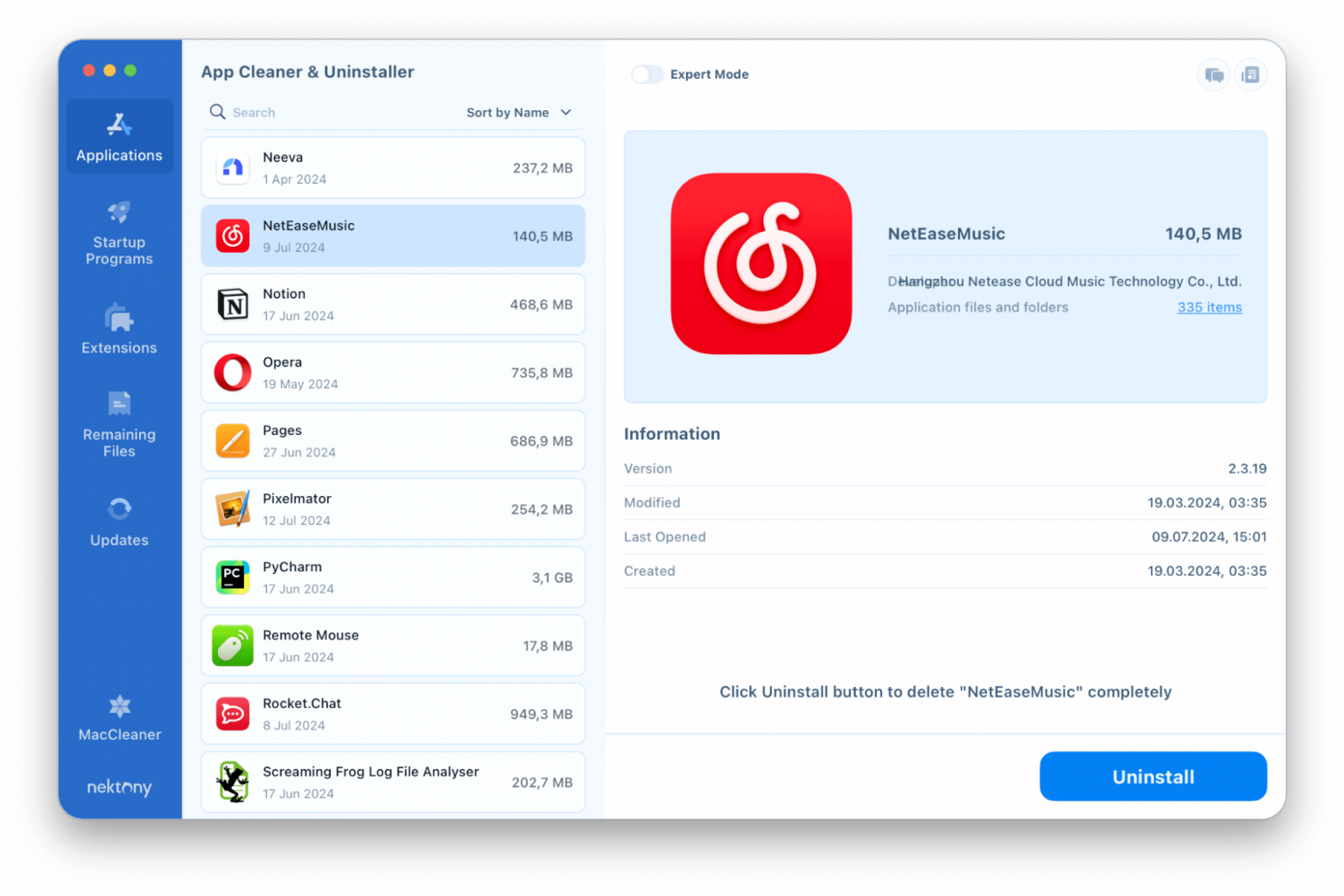
Task: Select Notion in the applications list
Action: tap(393, 304)
